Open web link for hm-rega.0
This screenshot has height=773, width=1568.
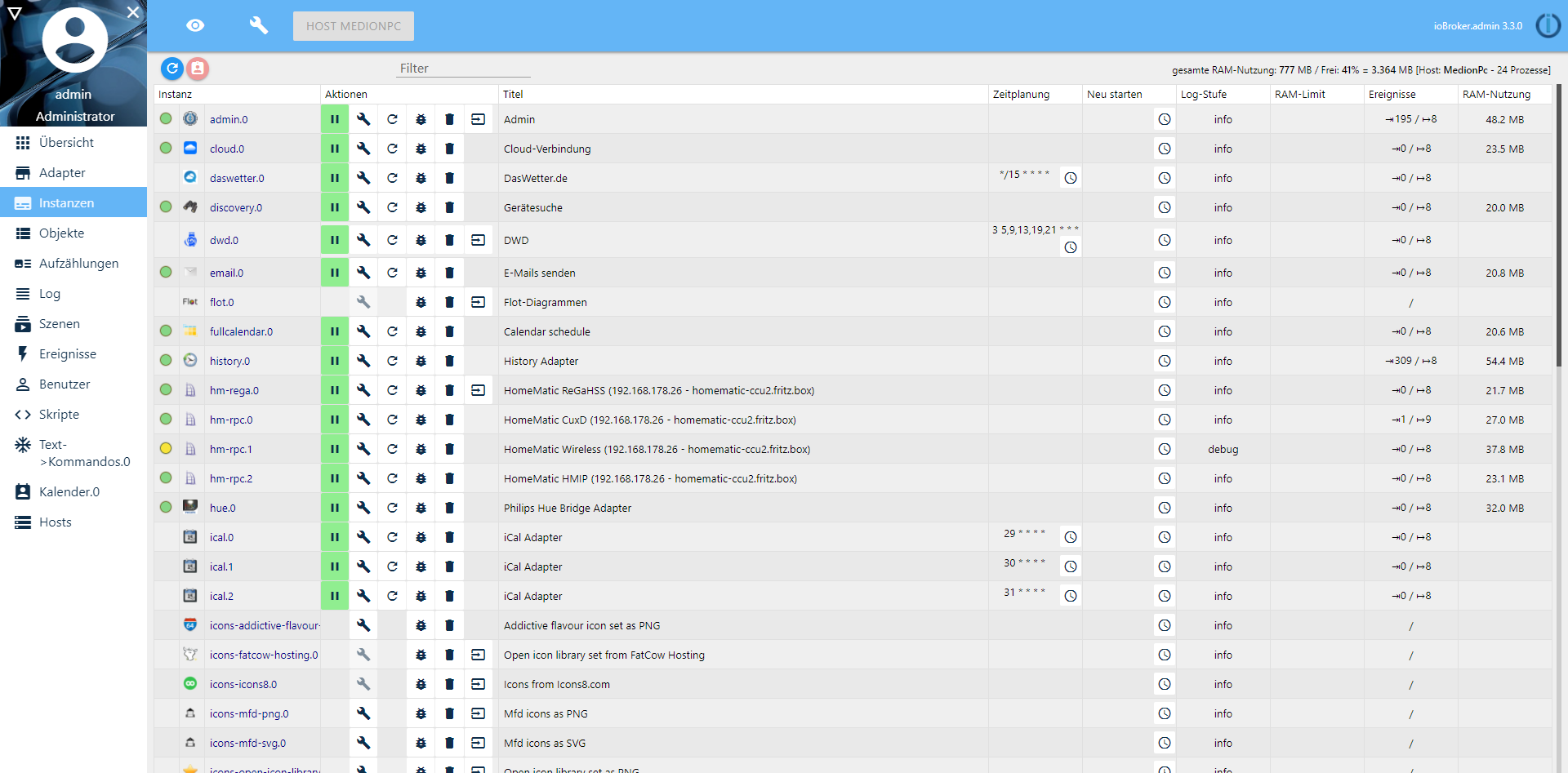click(478, 390)
